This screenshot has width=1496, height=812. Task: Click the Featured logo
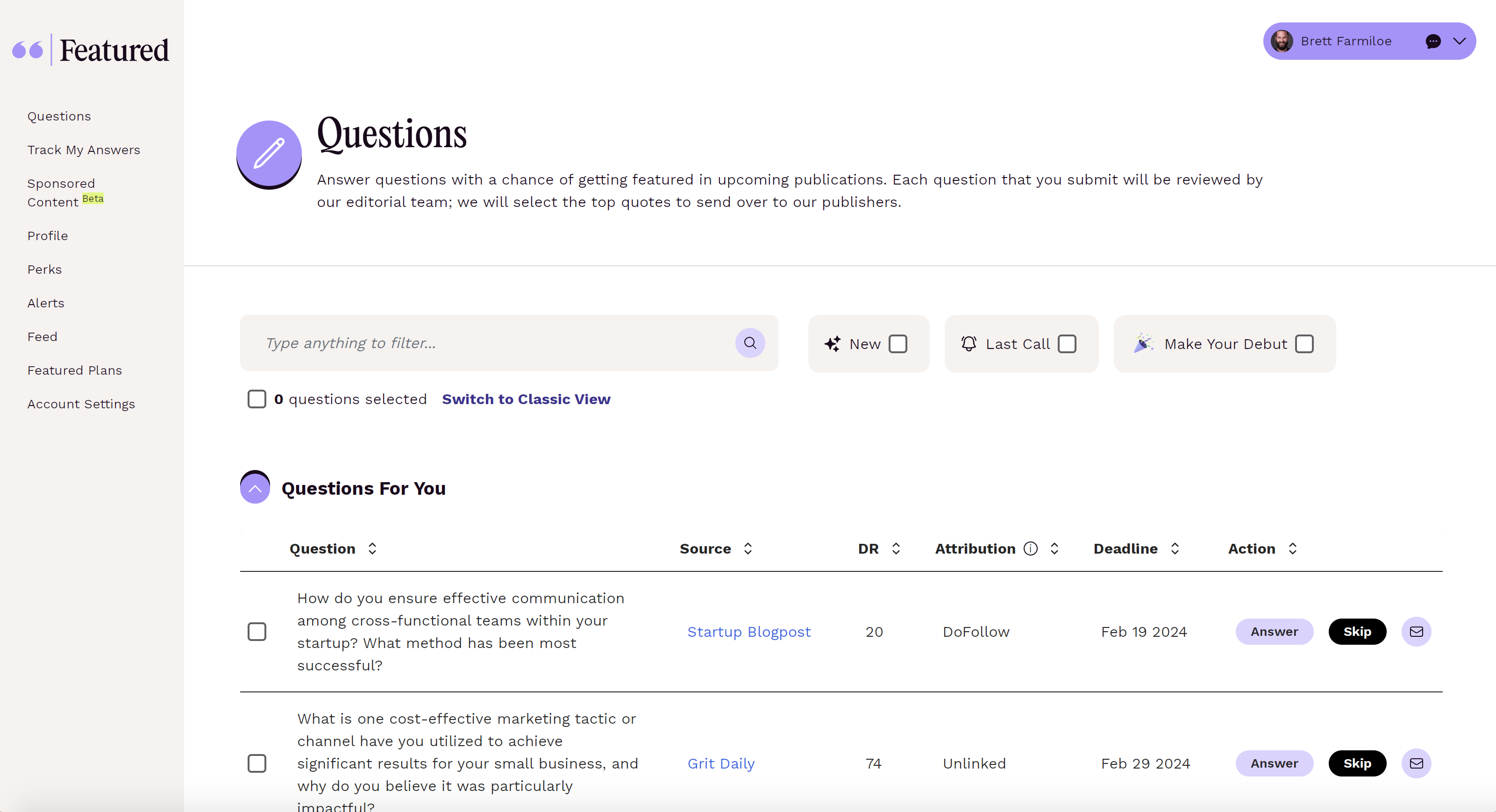[91, 50]
